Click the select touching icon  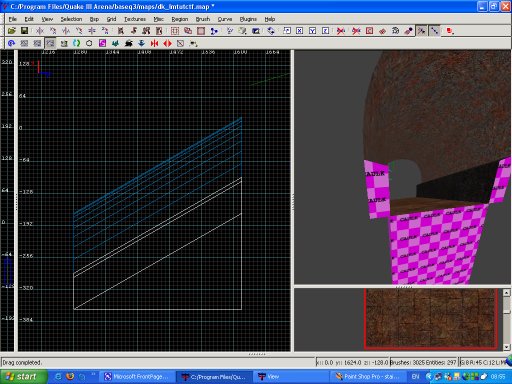point(134,31)
